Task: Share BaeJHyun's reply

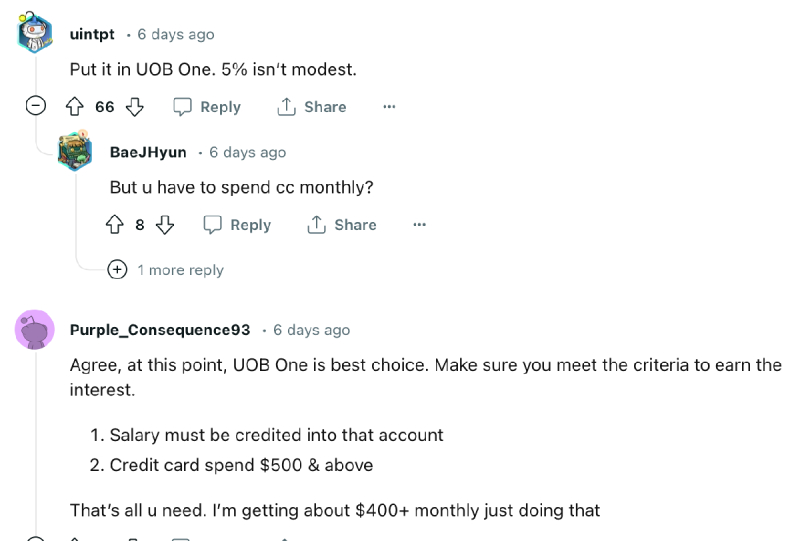Action: click(x=341, y=225)
